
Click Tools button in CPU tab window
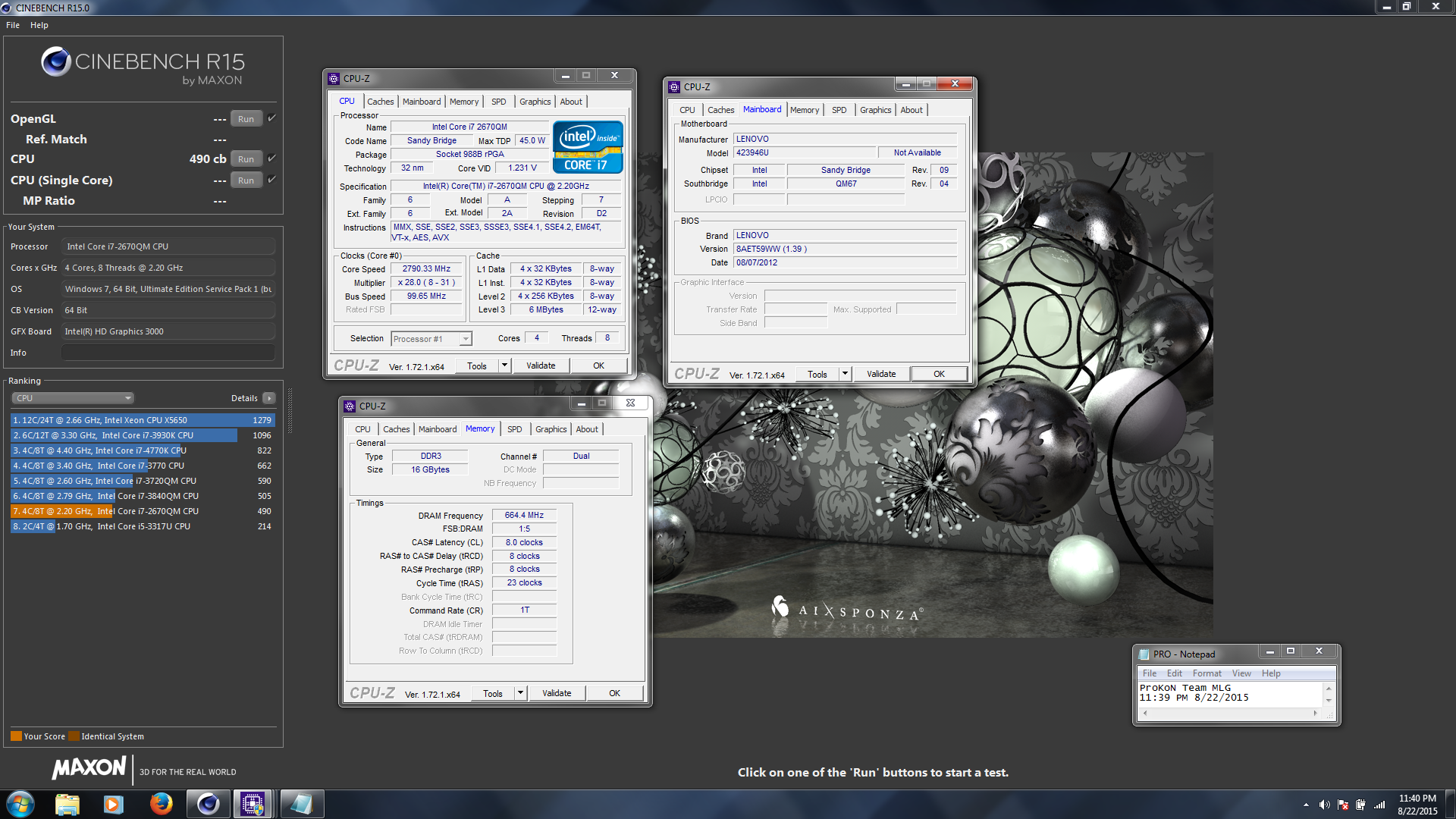click(477, 366)
